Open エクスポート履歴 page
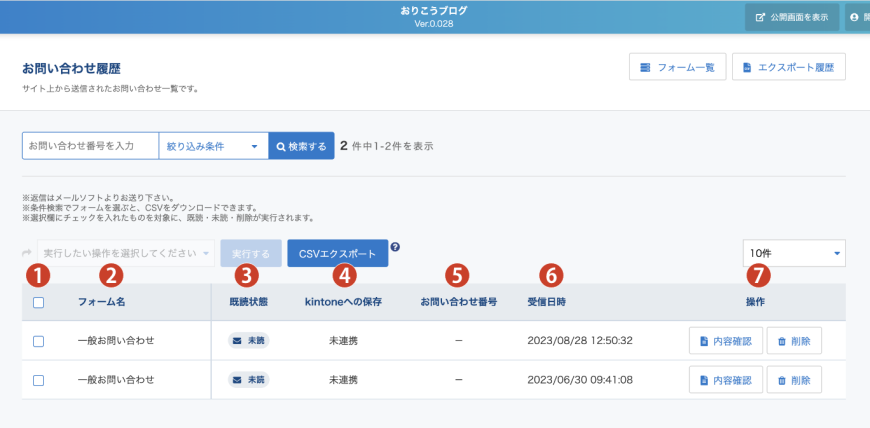This screenshot has height=428, width=870. [x=788, y=67]
